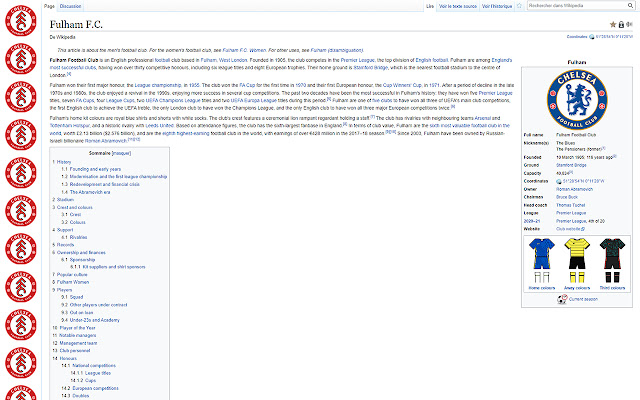Go to 13 Club personnel

point(71,351)
